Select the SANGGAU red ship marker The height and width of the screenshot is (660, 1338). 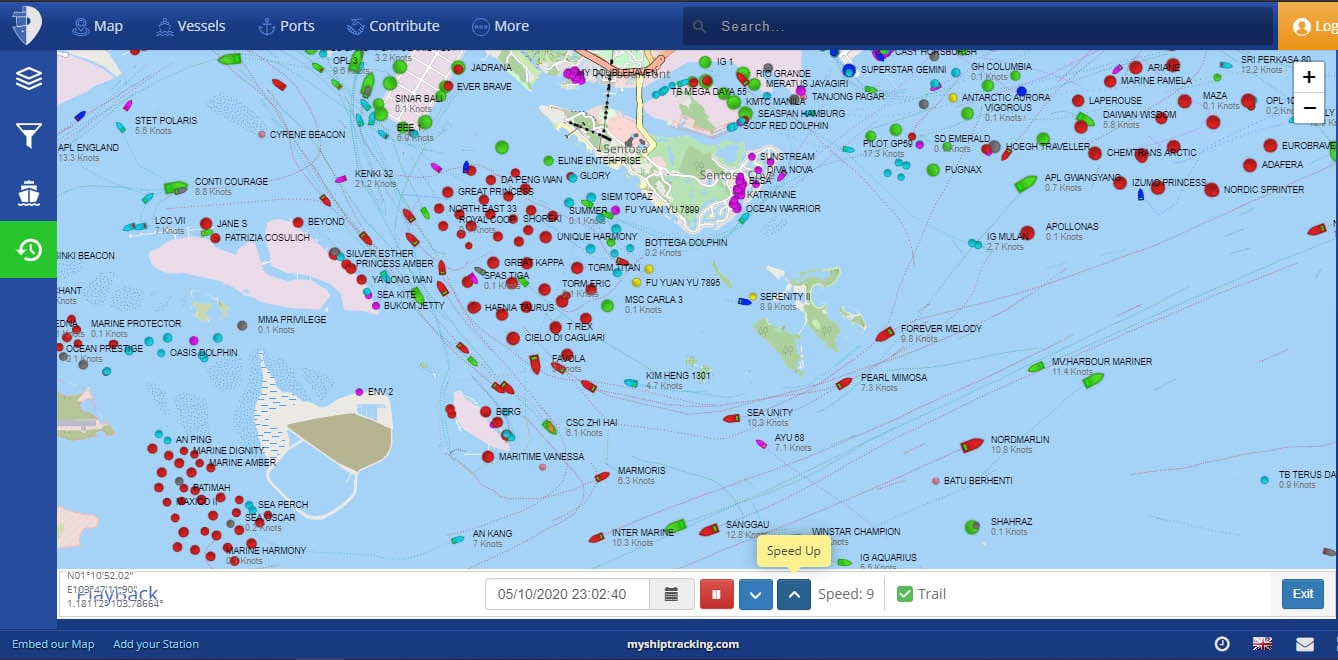(x=709, y=530)
